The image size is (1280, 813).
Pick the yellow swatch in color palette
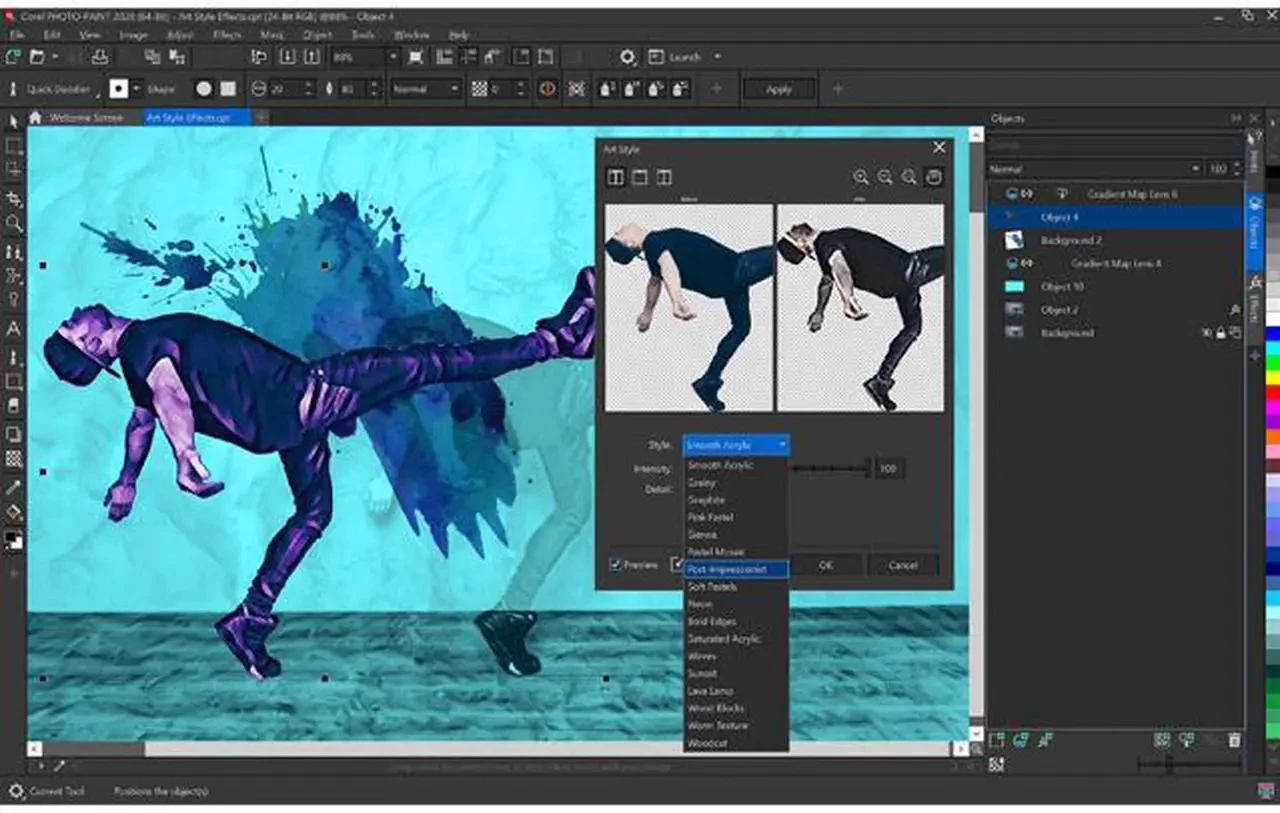(1272, 376)
